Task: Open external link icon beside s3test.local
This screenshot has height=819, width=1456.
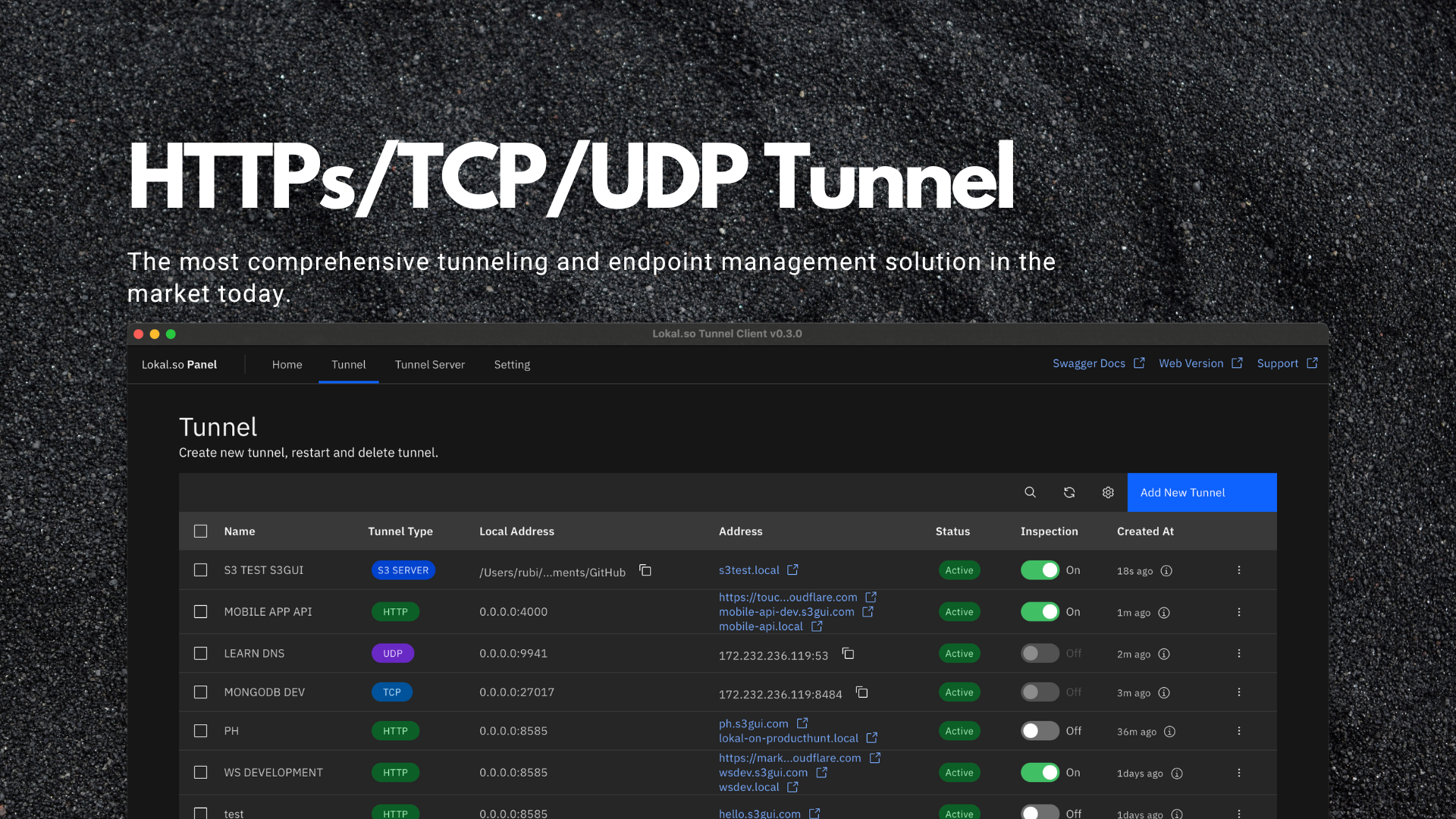Action: click(792, 570)
